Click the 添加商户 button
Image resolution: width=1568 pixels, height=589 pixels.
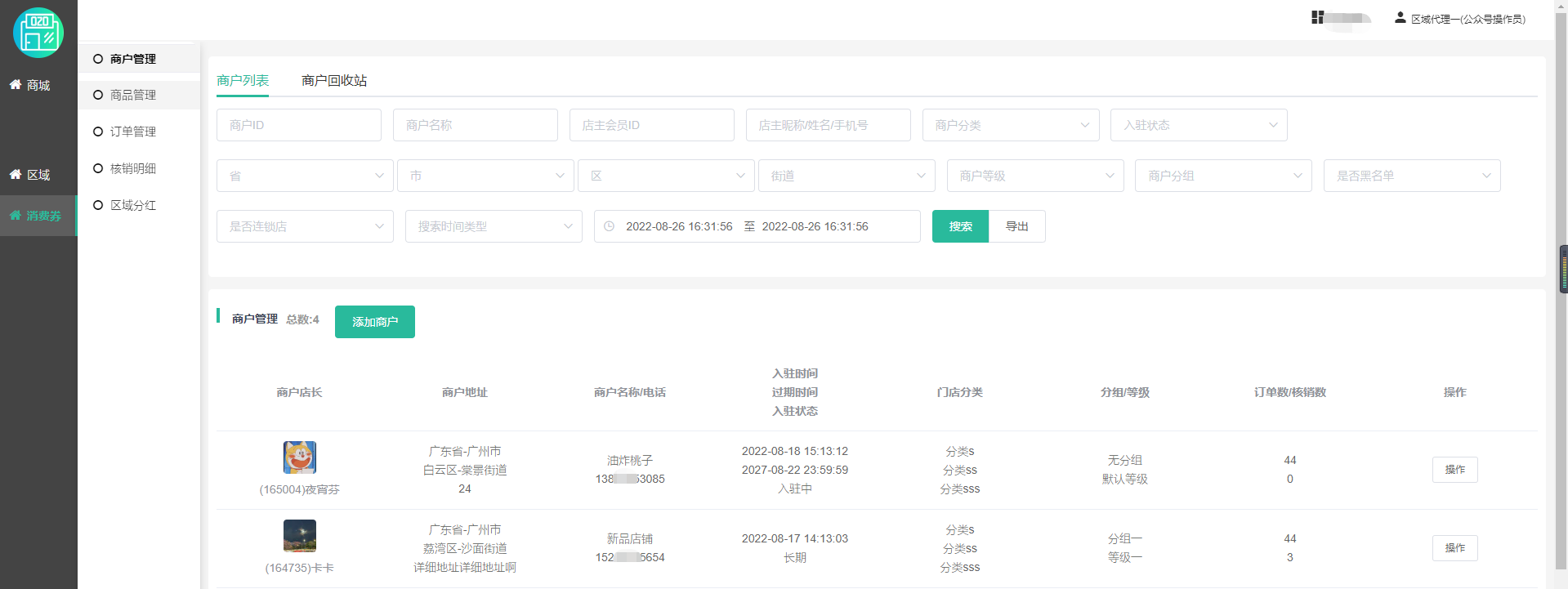pyautogui.click(x=375, y=322)
